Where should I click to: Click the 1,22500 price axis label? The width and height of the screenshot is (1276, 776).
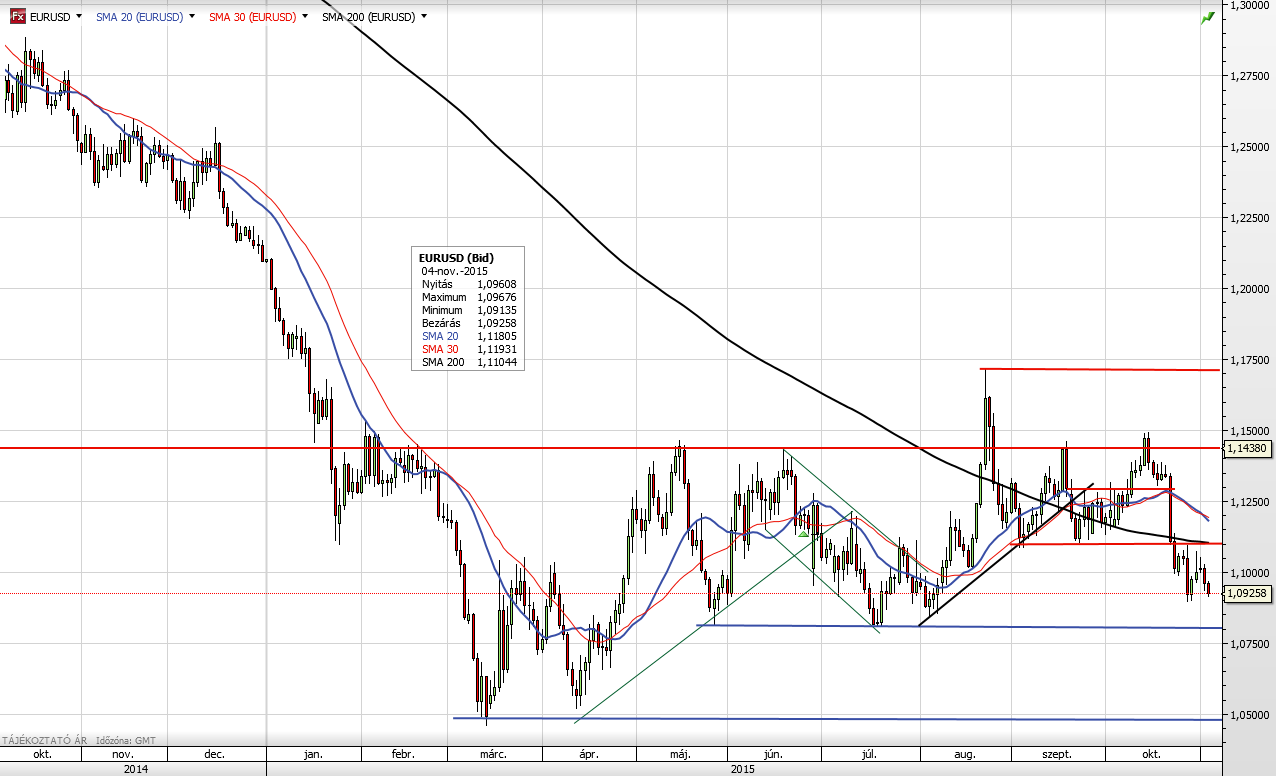click(x=1251, y=218)
